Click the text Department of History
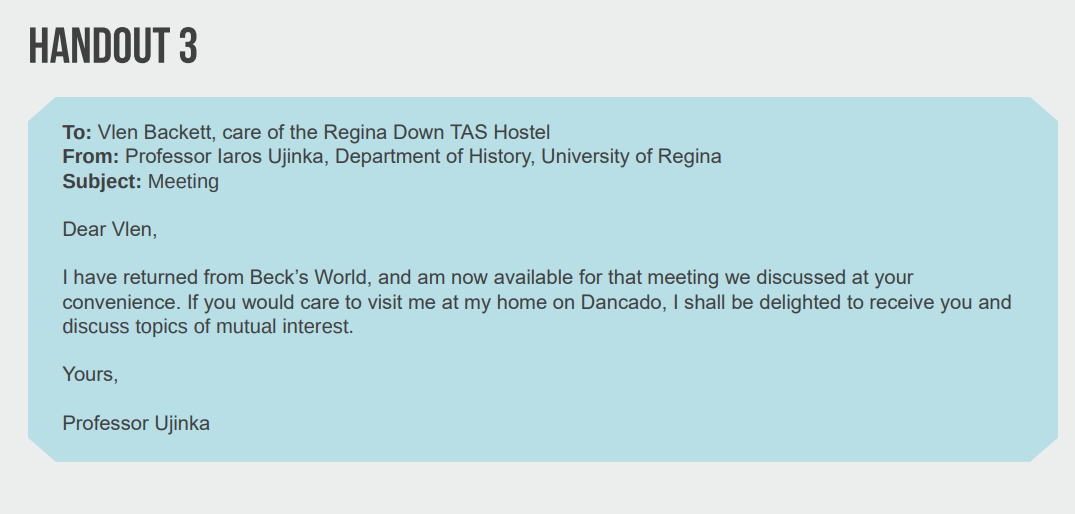The height and width of the screenshot is (514, 1075). [433, 156]
